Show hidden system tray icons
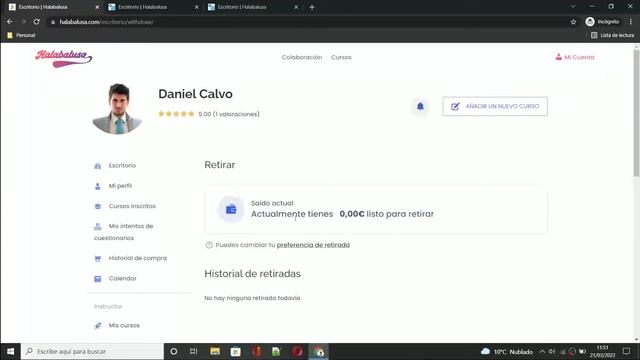 pyautogui.click(x=542, y=351)
